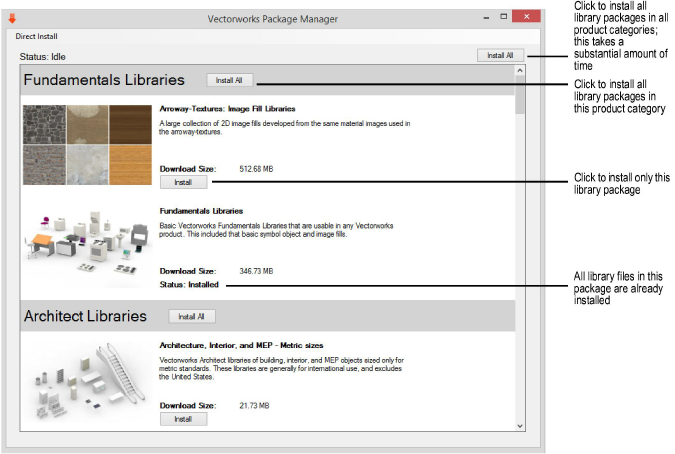Click the Arroway-Textures texture thumbnail
The width and height of the screenshot is (675, 454).
pos(87,145)
